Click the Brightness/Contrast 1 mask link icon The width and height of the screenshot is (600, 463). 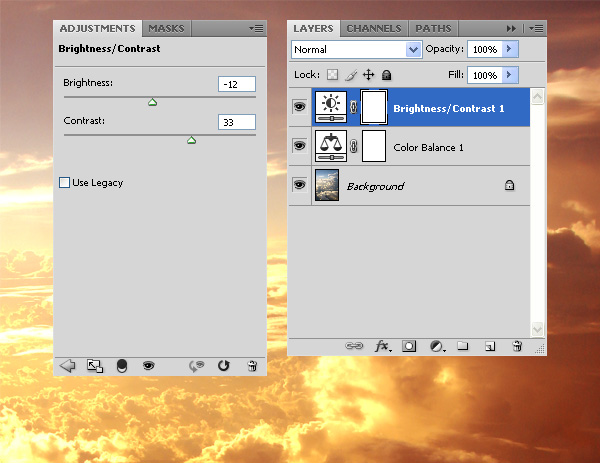click(x=354, y=107)
